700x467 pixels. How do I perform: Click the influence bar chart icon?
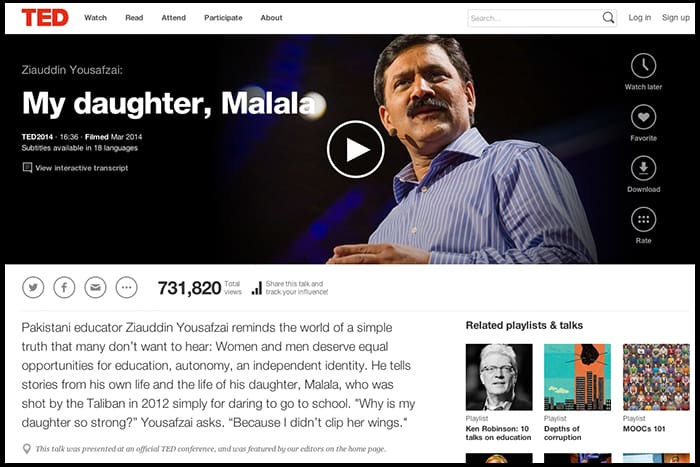pyautogui.click(x=256, y=288)
